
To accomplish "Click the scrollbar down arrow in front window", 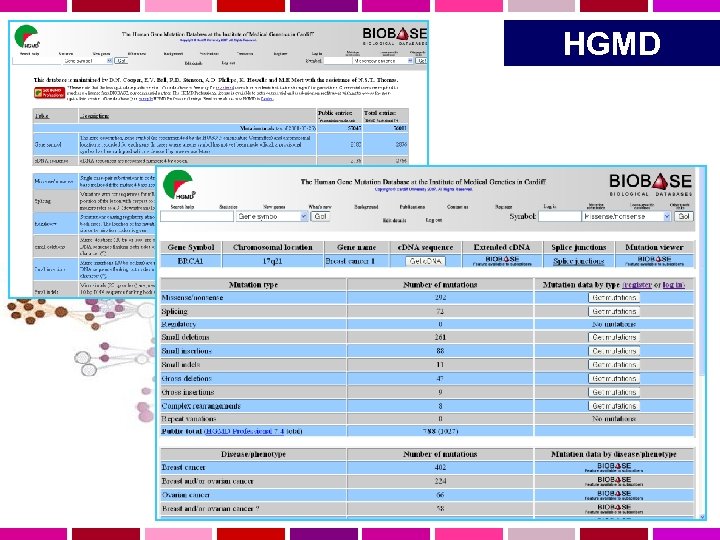I will click(701, 517).
